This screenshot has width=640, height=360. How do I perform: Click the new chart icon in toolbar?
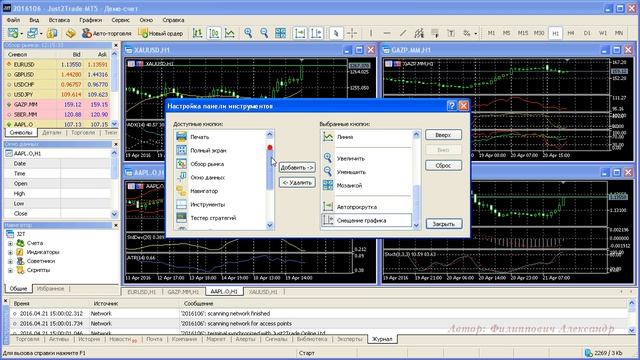(13, 33)
